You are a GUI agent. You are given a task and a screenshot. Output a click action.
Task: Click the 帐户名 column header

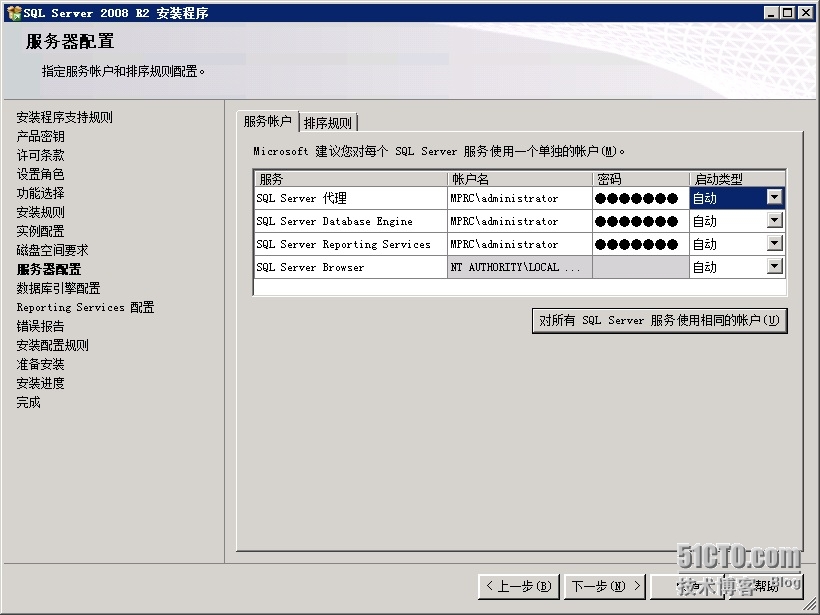[520, 179]
